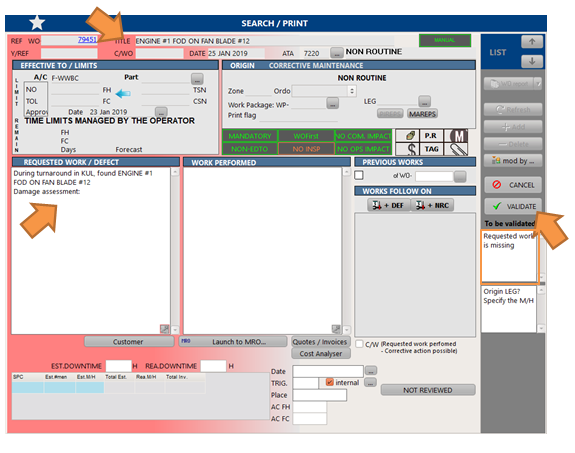Open the Work Package ellipsis button

(333, 103)
